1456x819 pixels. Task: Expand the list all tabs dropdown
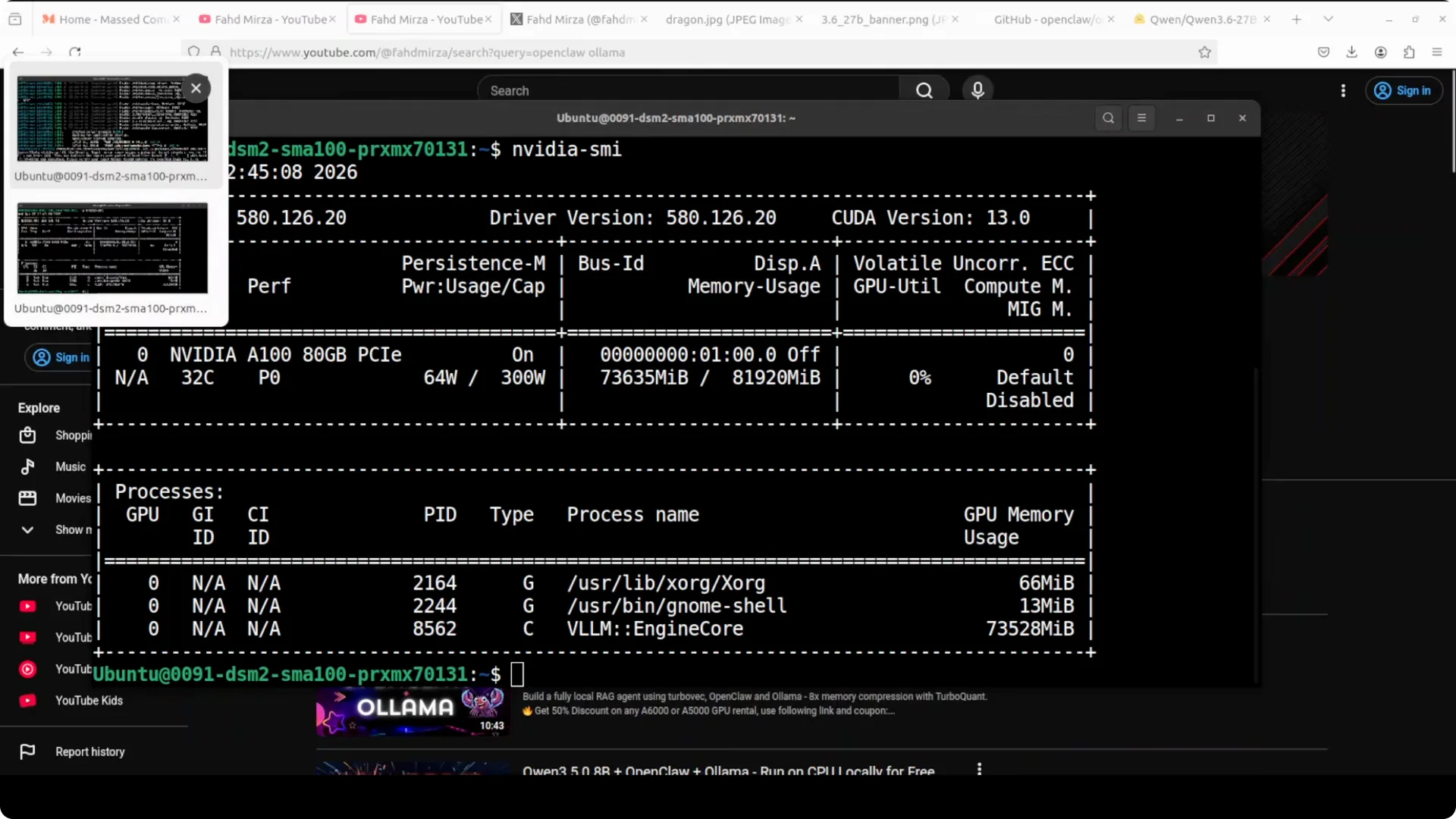(x=1329, y=19)
